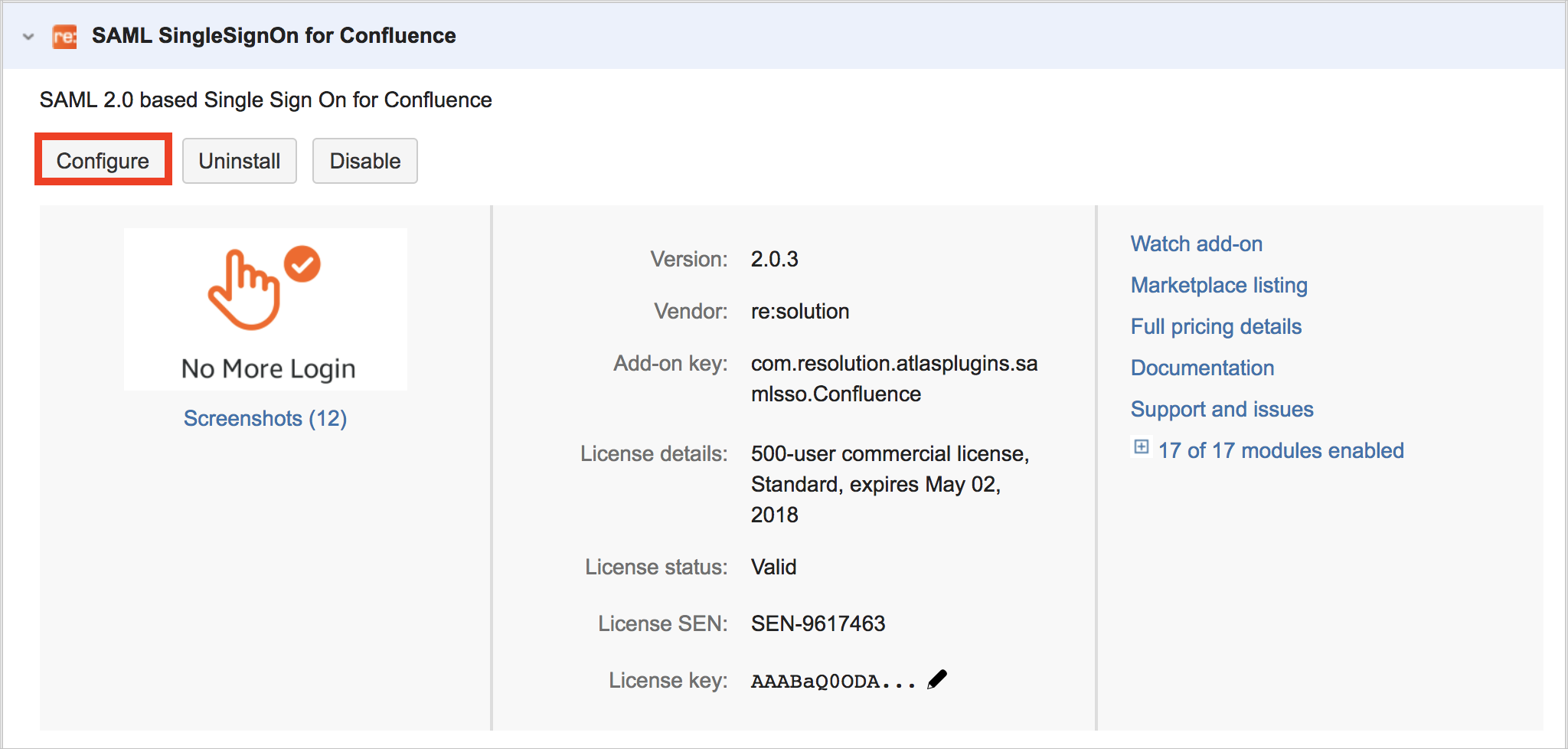This screenshot has height=749, width=1568.
Task: Open Full pricing details link
Action: 1216,326
